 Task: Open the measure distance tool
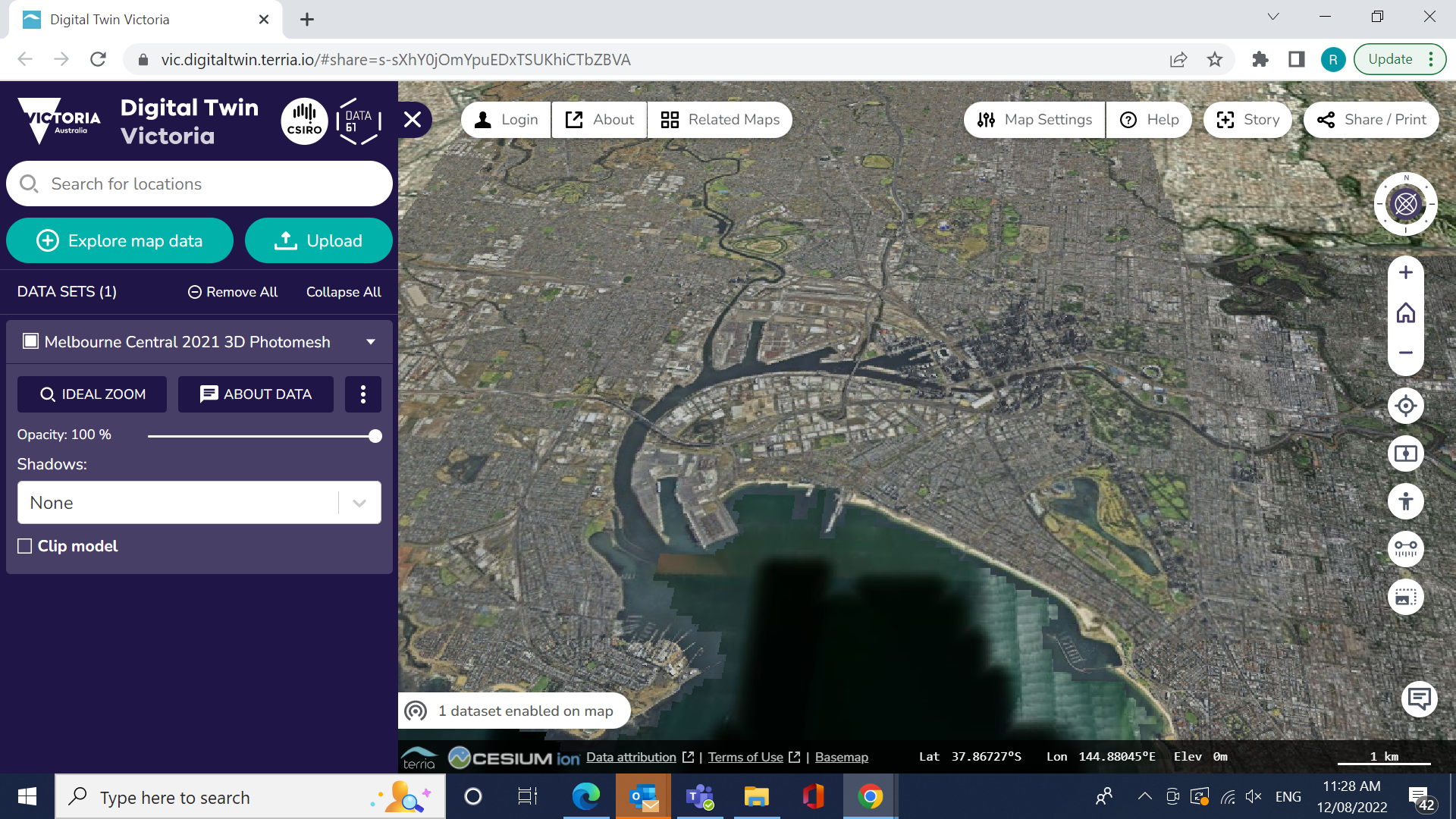click(1405, 549)
